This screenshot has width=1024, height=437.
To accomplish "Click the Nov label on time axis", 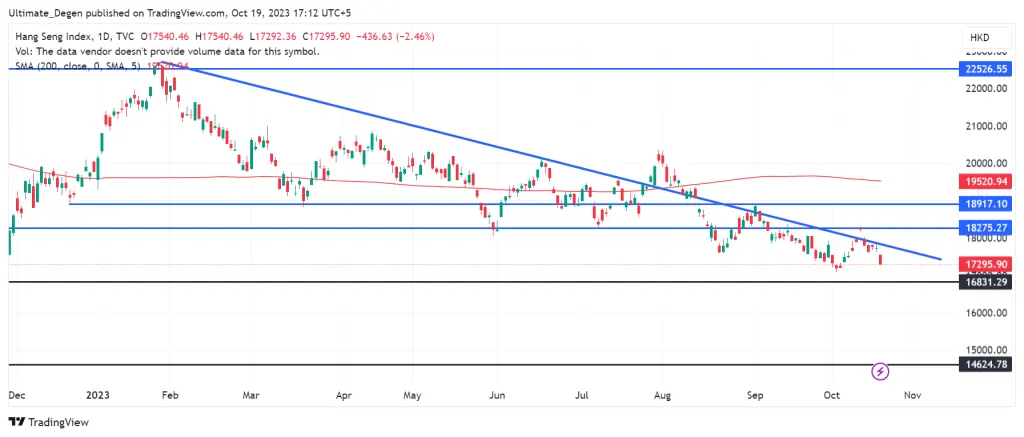I will pyautogui.click(x=913, y=395).
